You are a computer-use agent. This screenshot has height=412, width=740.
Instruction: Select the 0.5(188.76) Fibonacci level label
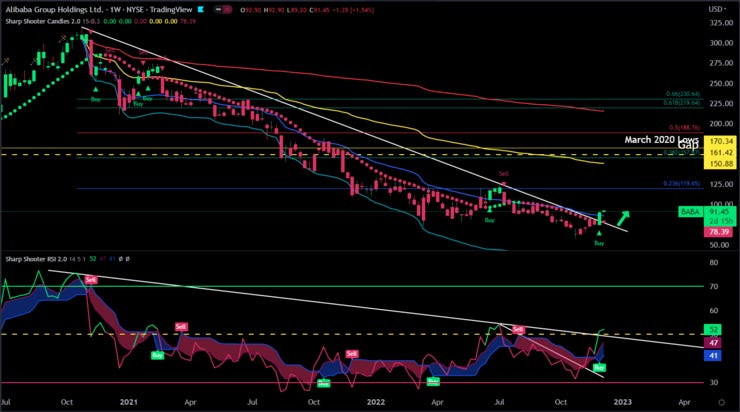click(x=684, y=128)
